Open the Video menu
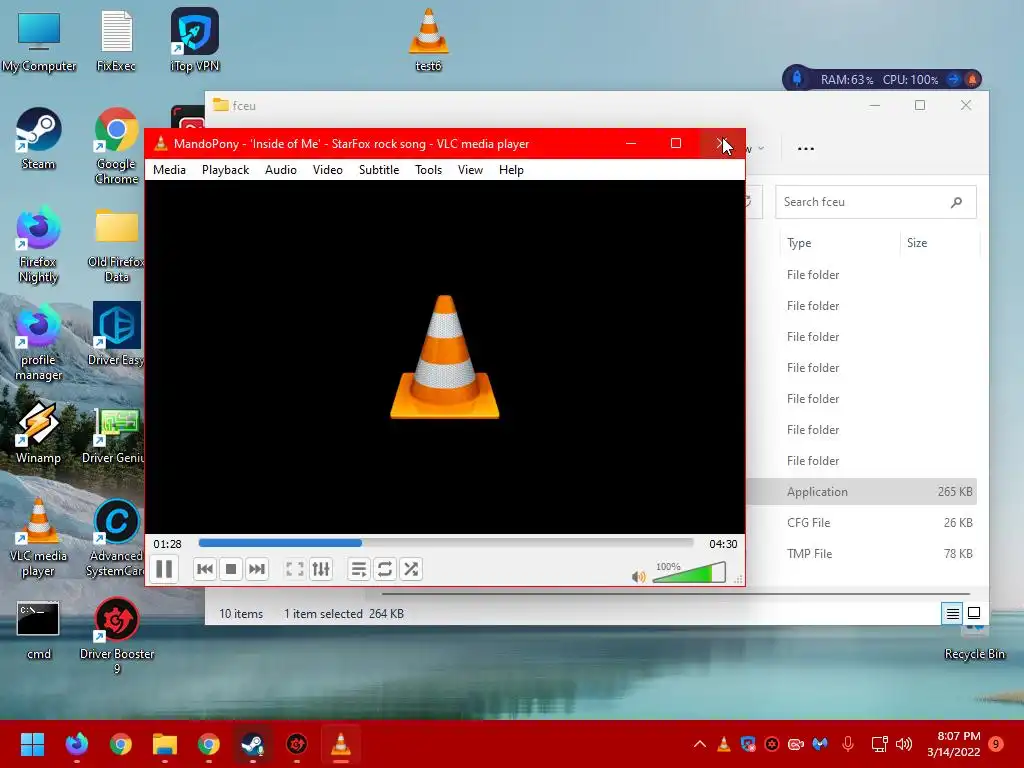 click(327, 170)
